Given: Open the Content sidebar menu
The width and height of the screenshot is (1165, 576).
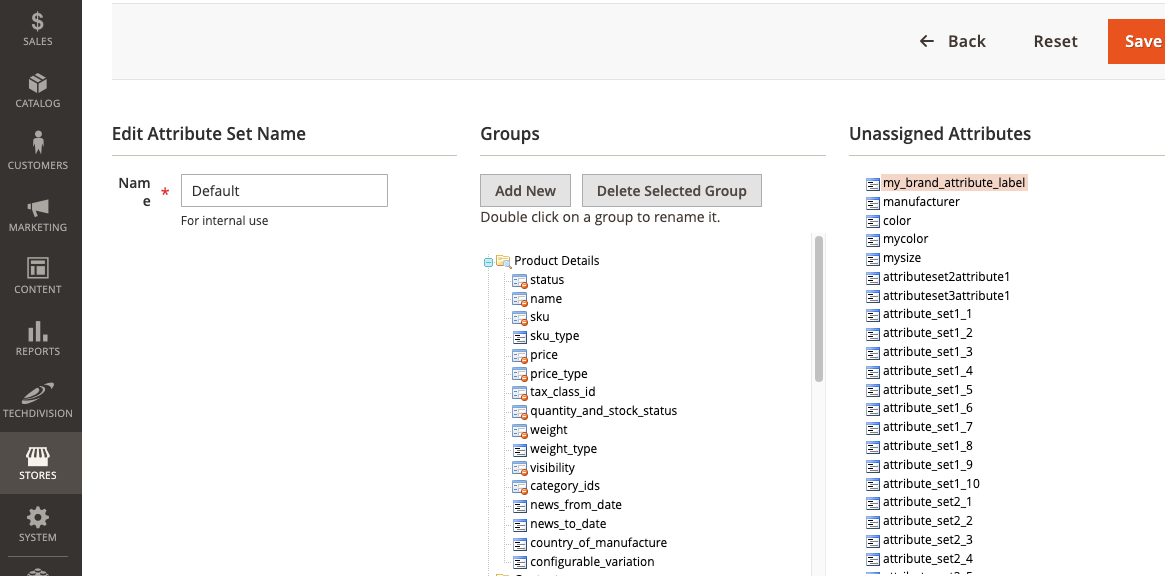Looking at the screenshot, I should tap(37, 276).
